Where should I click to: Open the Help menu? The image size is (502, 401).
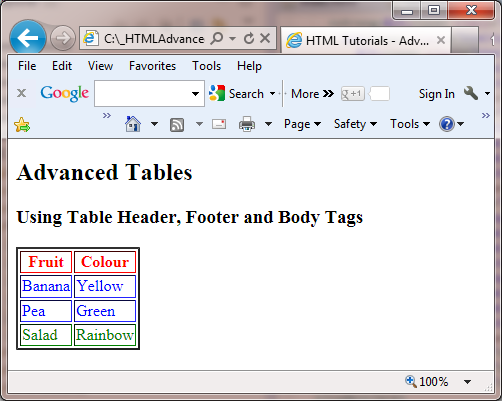click(x=249, y=66)
